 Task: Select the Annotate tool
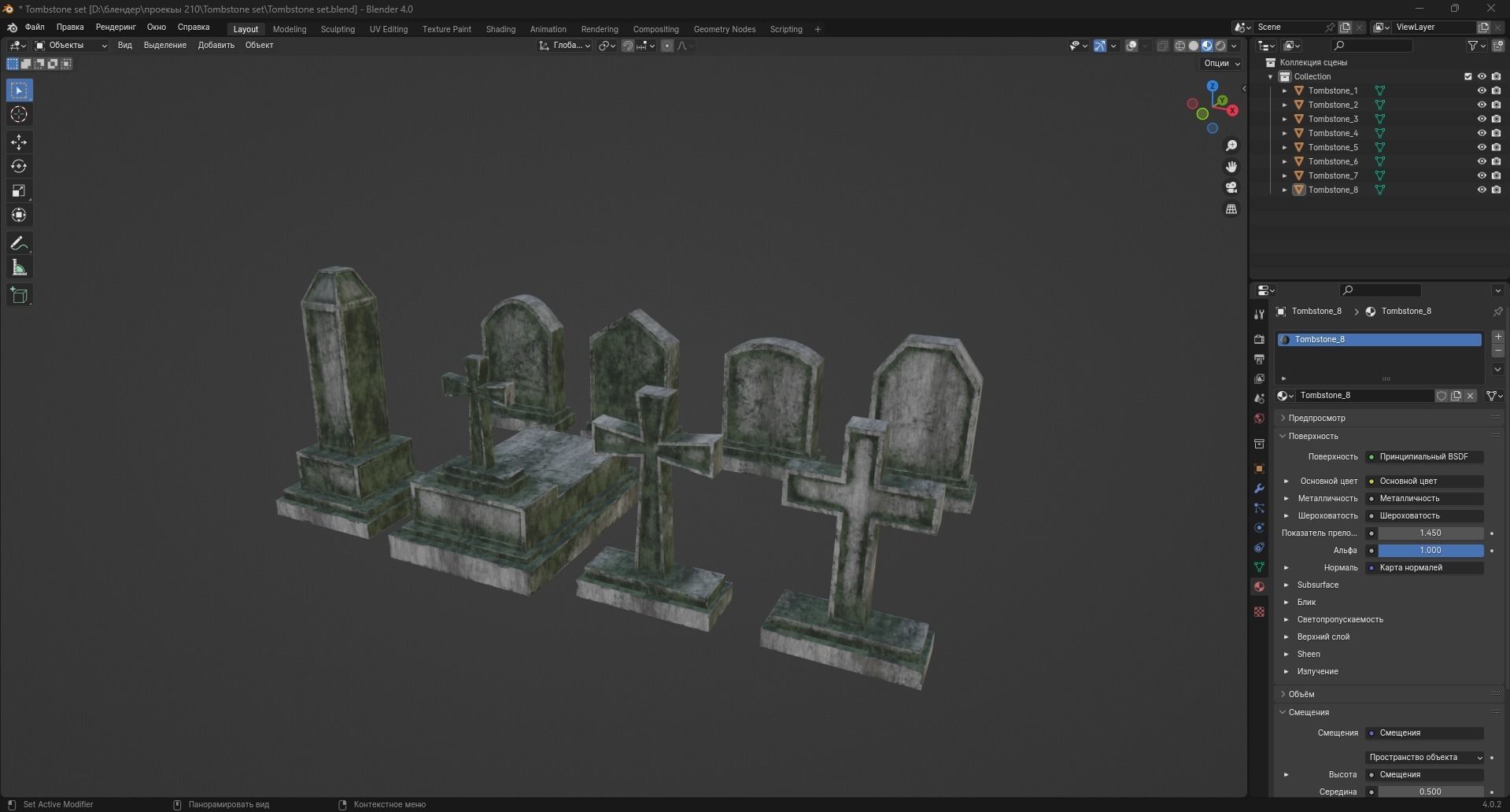[19, 244]
